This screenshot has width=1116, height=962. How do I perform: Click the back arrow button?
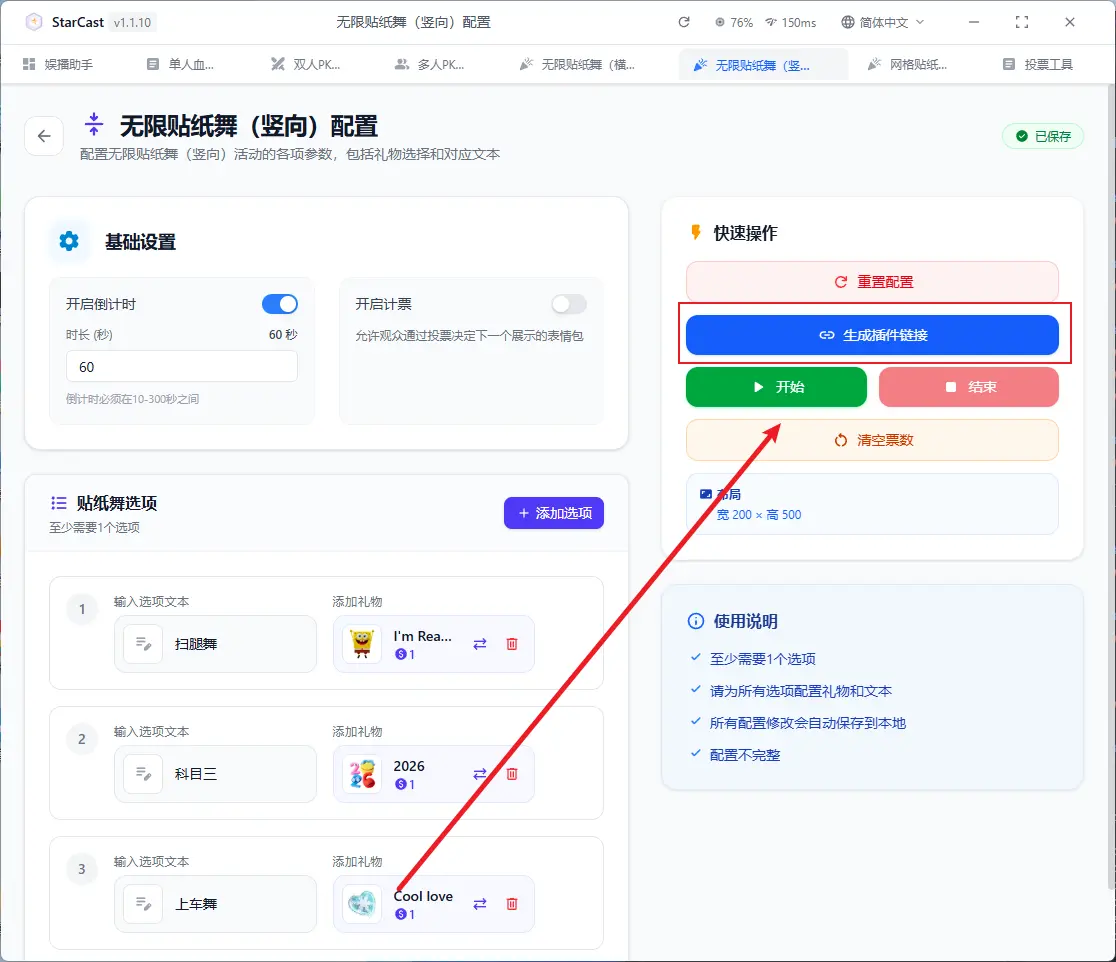pyautogui.click(x=44, y=136)
